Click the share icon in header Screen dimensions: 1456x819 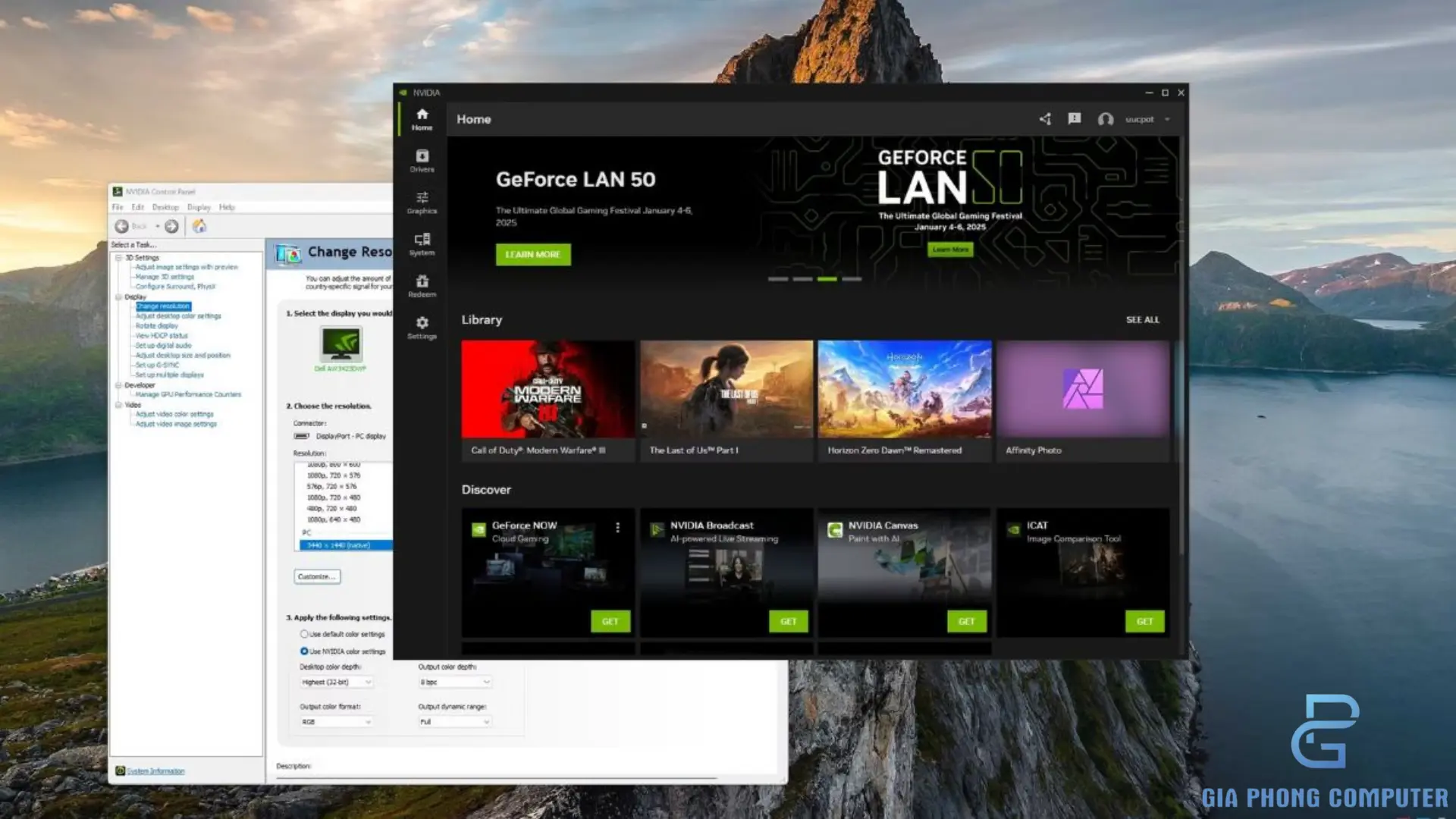(x=1045, y=119)
